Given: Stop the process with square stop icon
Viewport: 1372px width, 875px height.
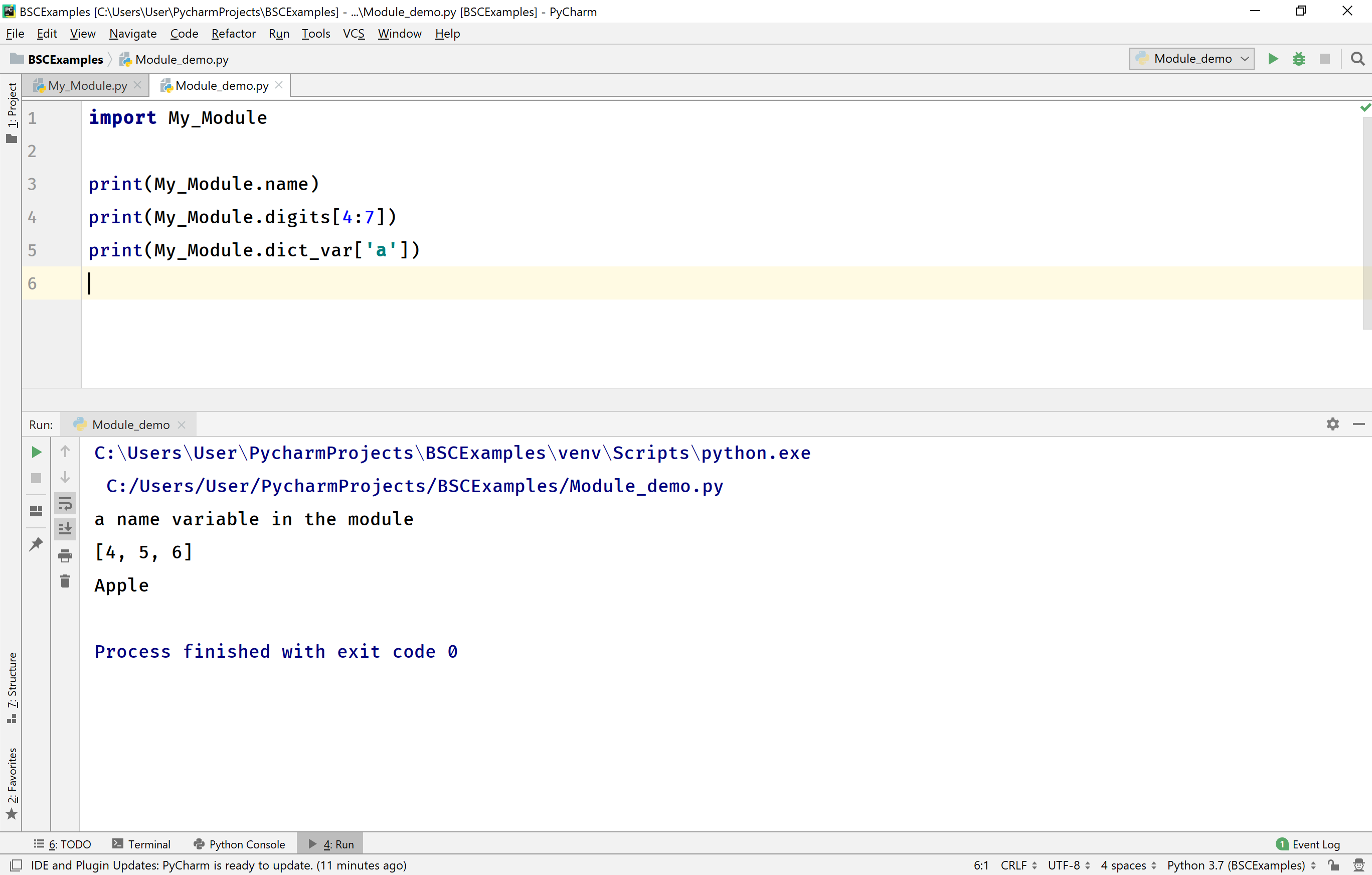Looking at the screenshot, I should (36, 478).
